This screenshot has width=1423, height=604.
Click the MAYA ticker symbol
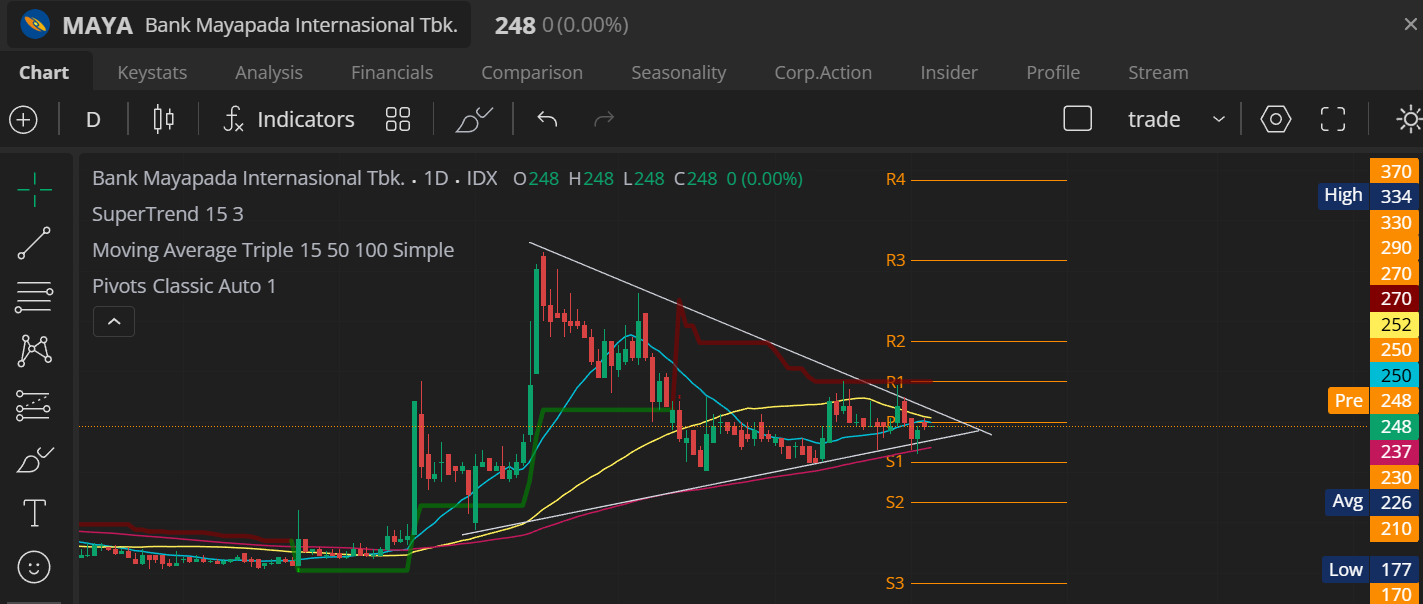[x=97, y=25]
